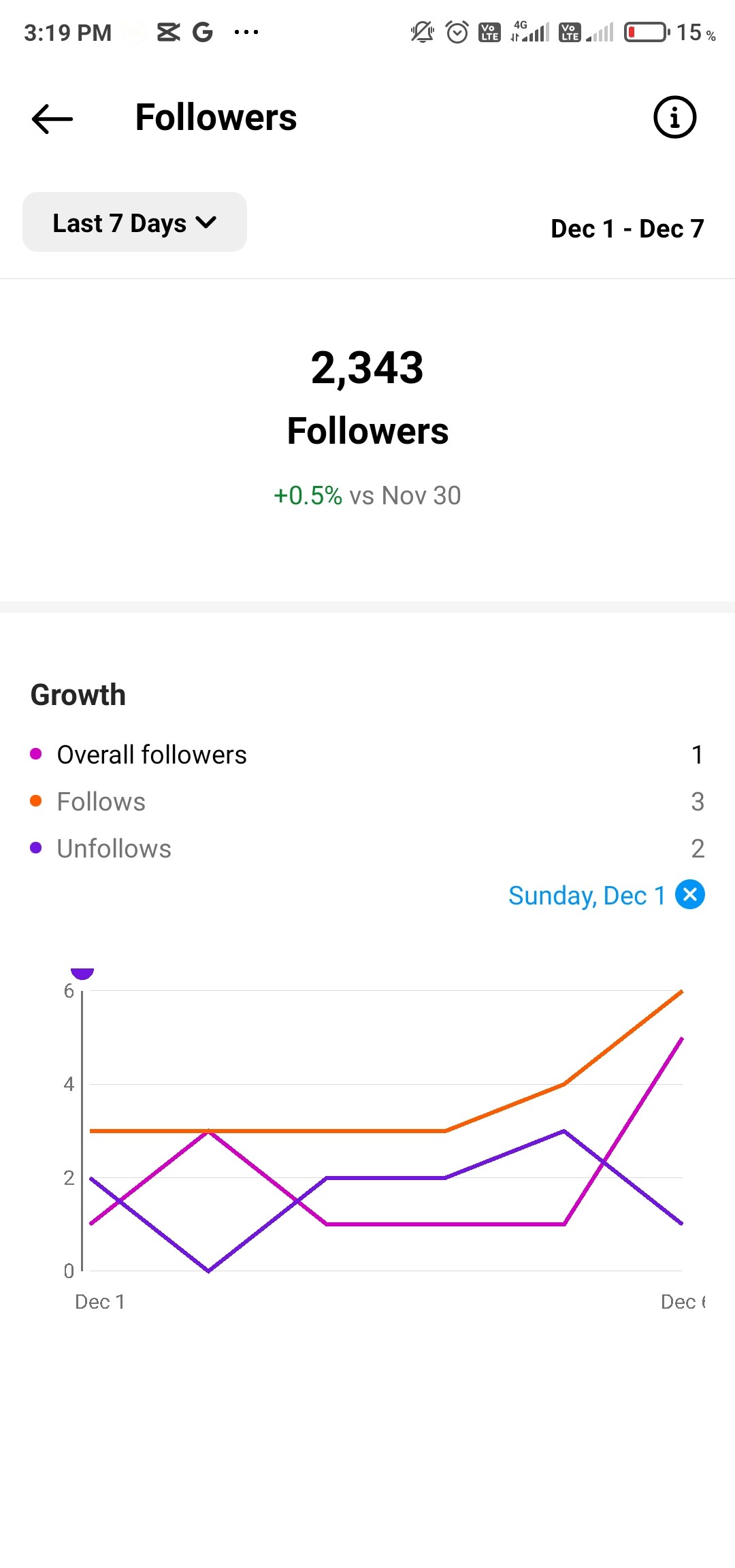Tap the three-dots notification overflow icon
Viewport: 735px width, 1568px height.
(246, 32)
